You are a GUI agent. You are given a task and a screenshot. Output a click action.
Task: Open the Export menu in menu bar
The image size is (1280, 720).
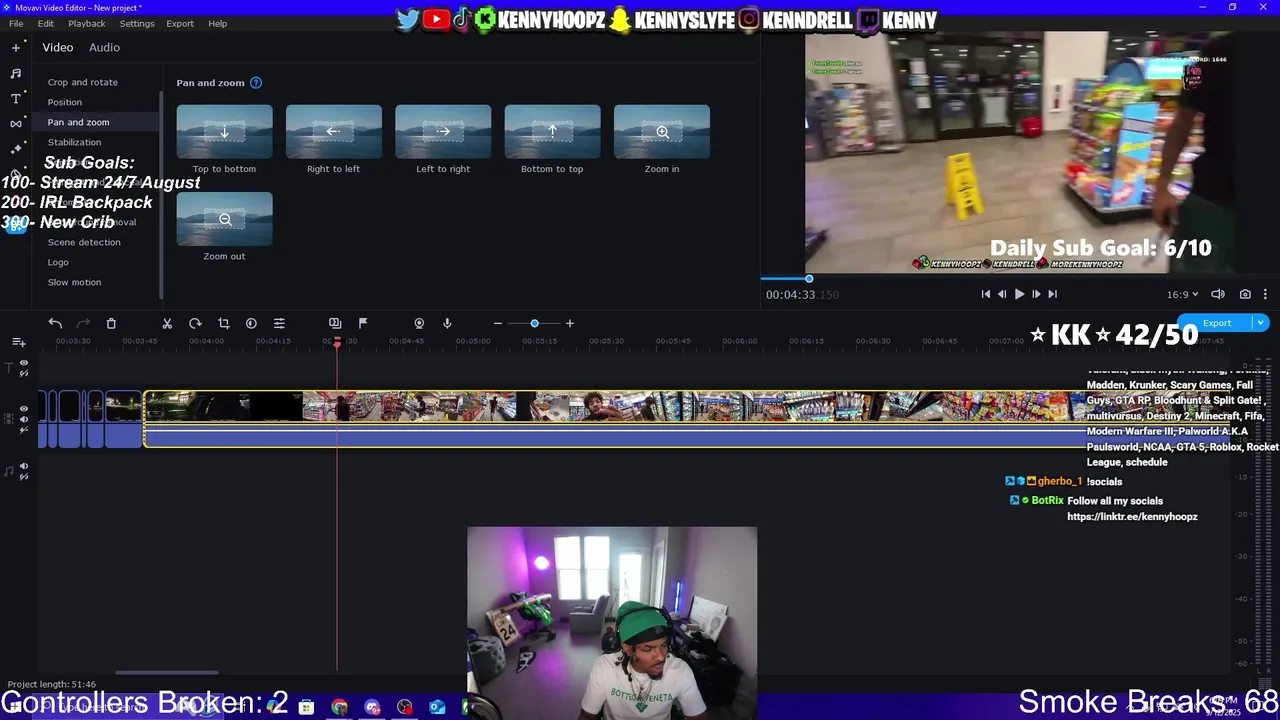click(180, 23)
